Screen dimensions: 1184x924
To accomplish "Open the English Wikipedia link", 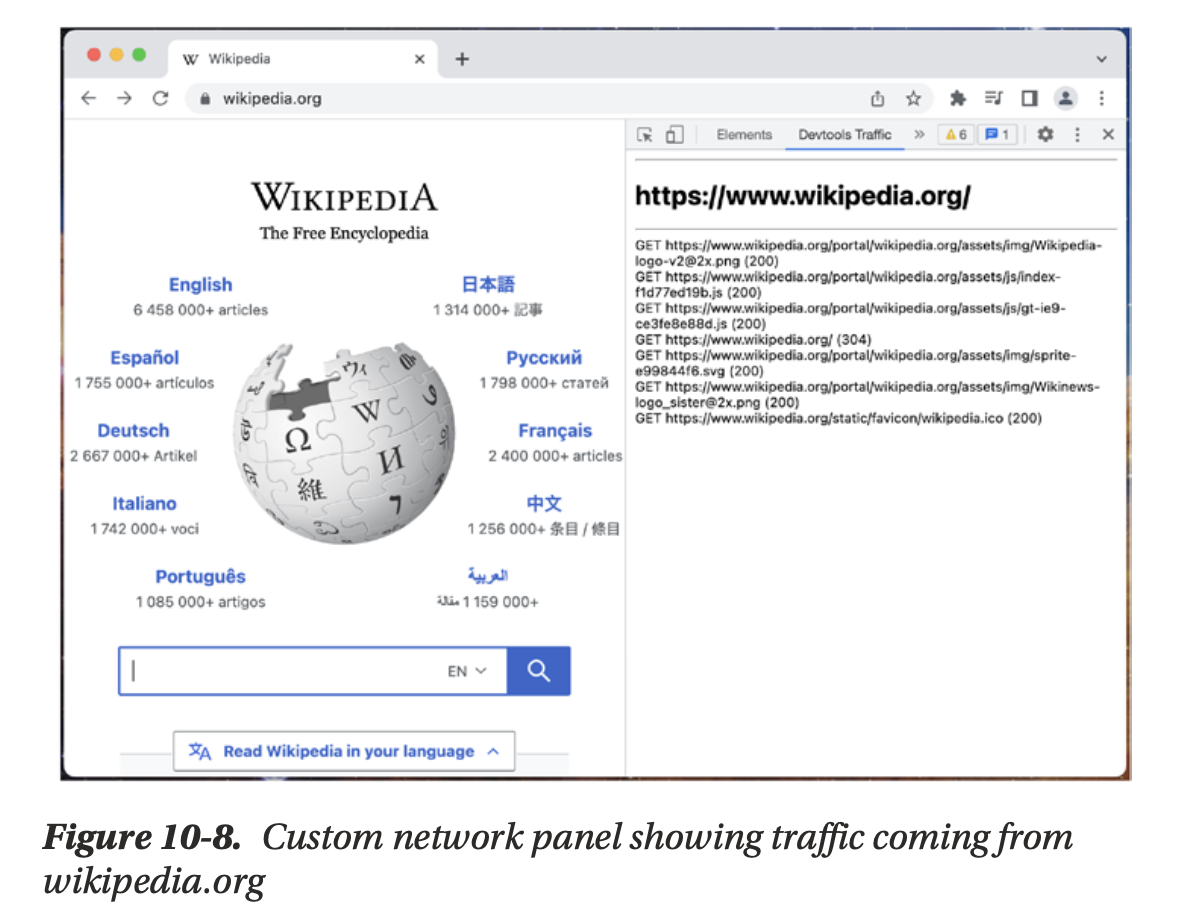I will 200,285.
